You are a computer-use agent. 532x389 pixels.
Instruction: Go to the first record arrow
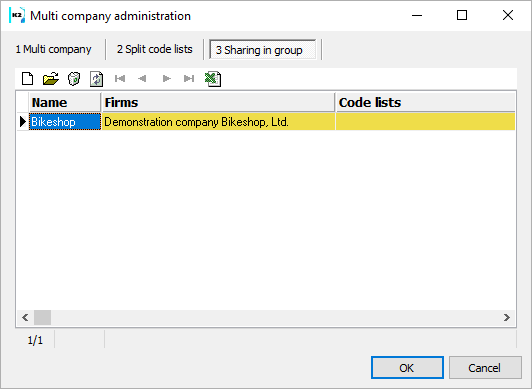pos(120,79)
